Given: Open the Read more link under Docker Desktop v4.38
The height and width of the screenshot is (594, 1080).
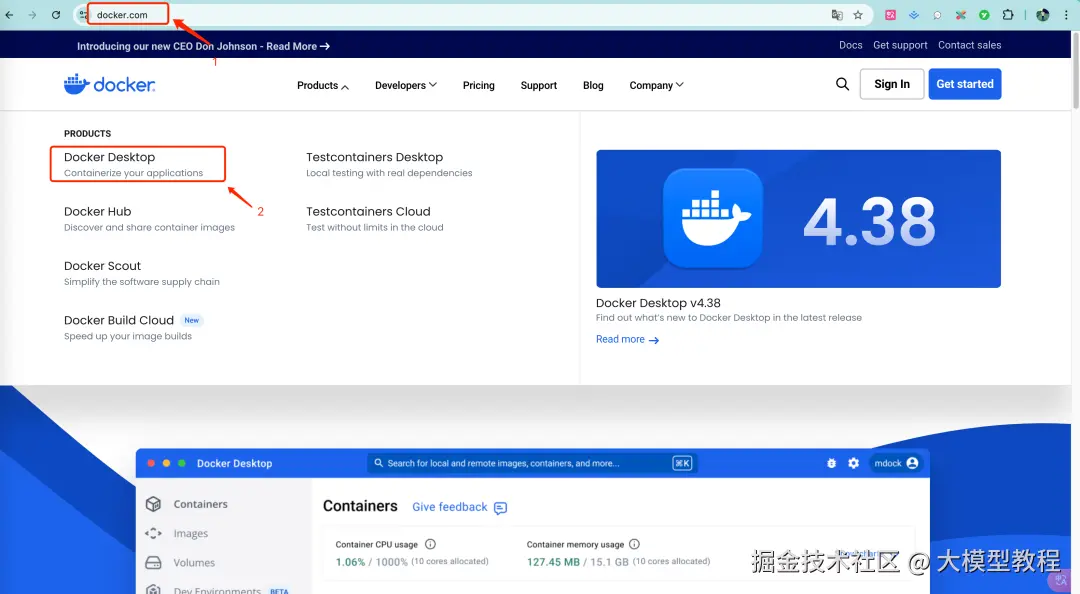Looking at the screenshot, I should 621,339.
